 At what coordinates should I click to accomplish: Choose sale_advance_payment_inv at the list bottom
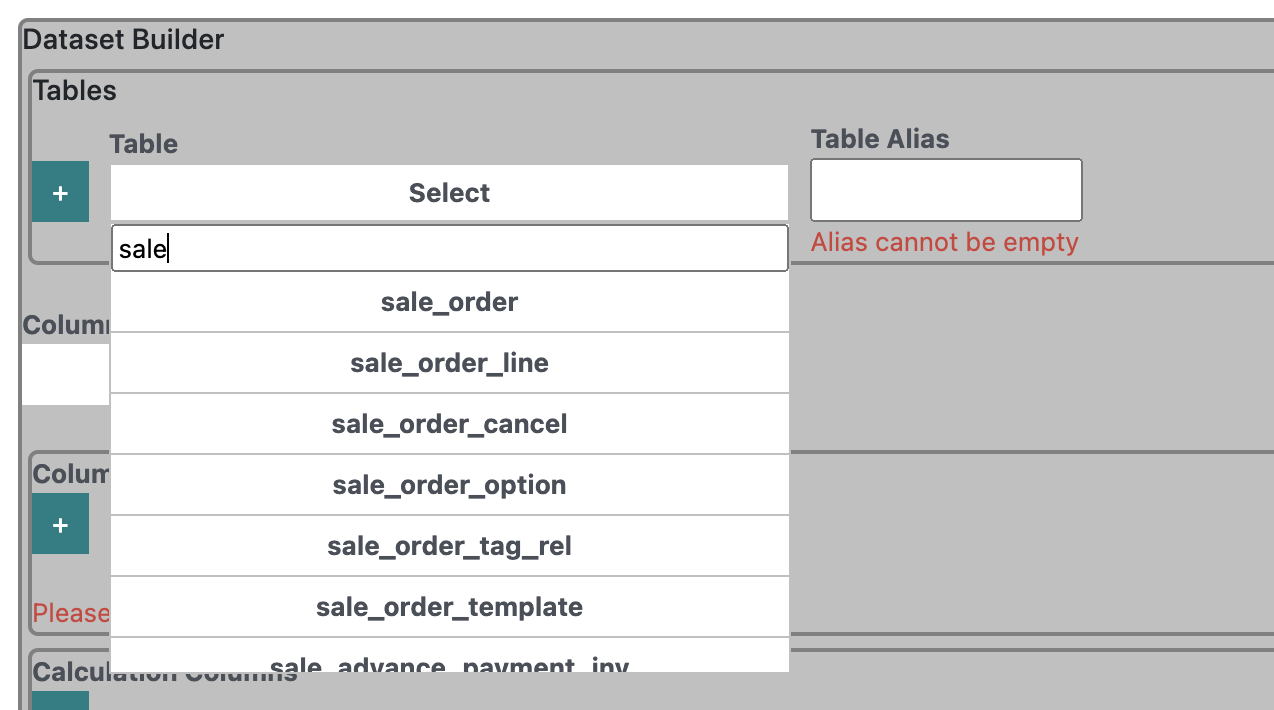point(449,656)
